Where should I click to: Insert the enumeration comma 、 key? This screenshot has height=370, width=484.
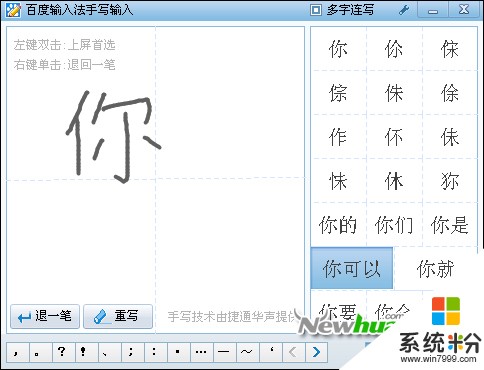(109, 352)
